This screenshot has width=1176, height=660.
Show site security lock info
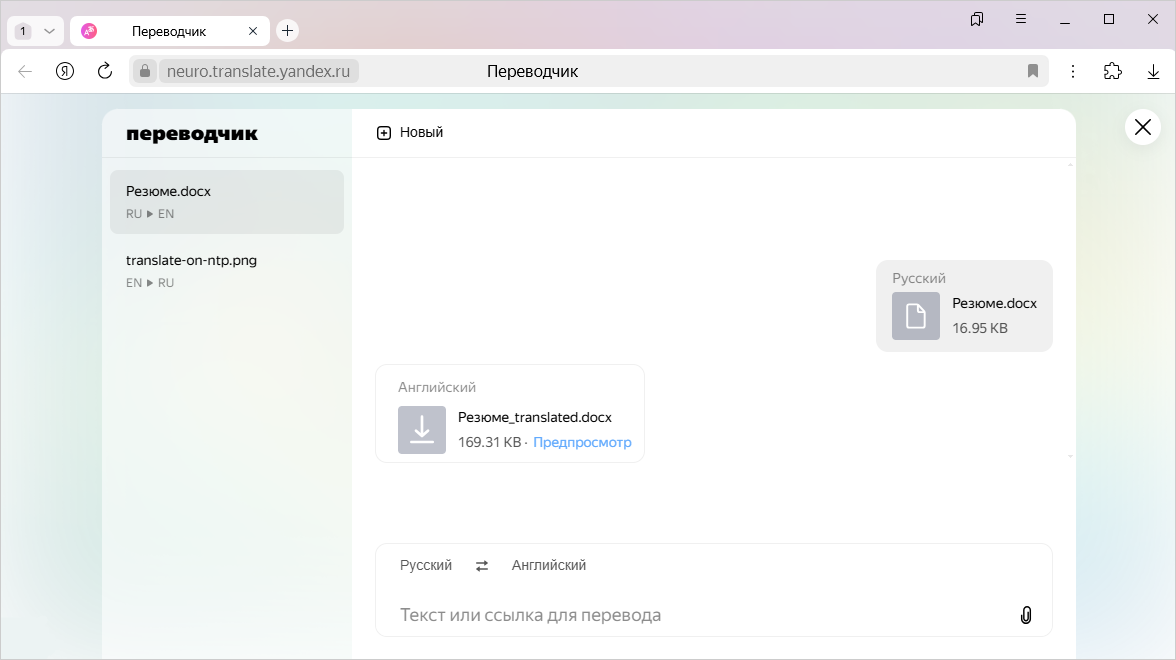pyautogui.click(x=145, y=71)
